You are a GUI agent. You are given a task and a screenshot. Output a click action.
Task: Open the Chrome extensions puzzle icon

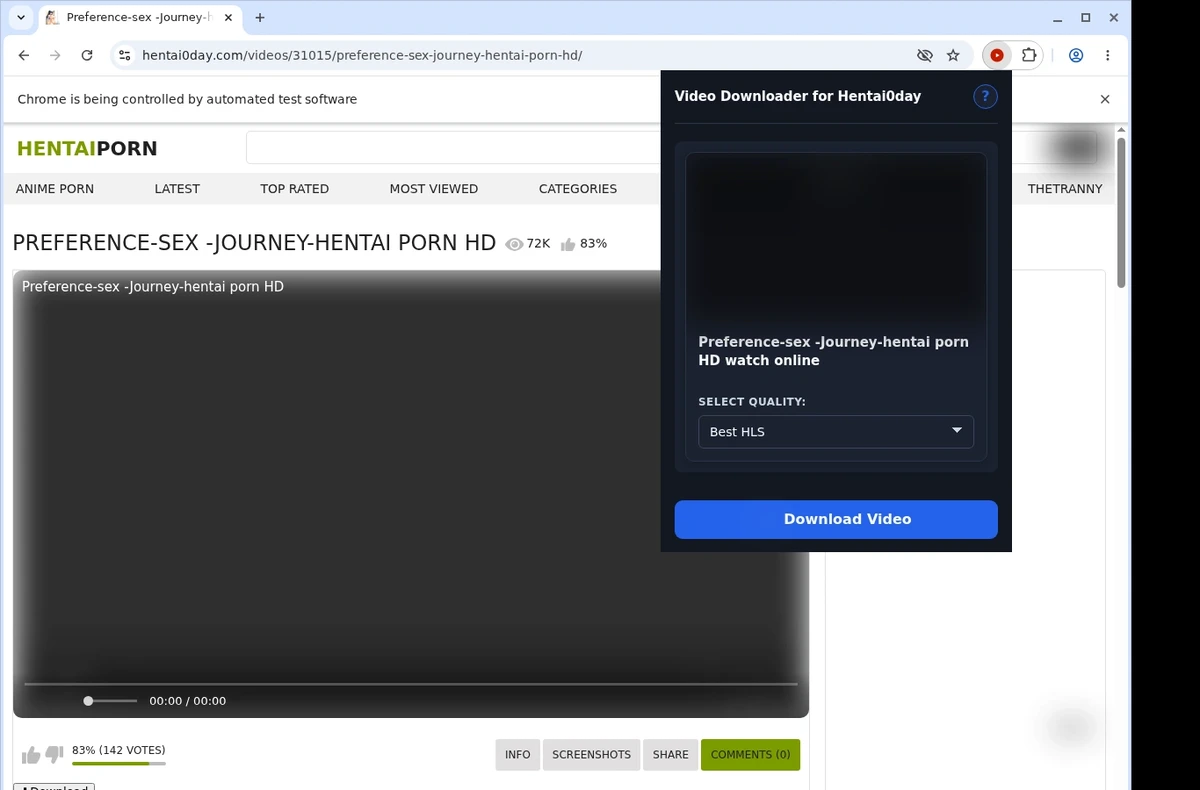1028,56
